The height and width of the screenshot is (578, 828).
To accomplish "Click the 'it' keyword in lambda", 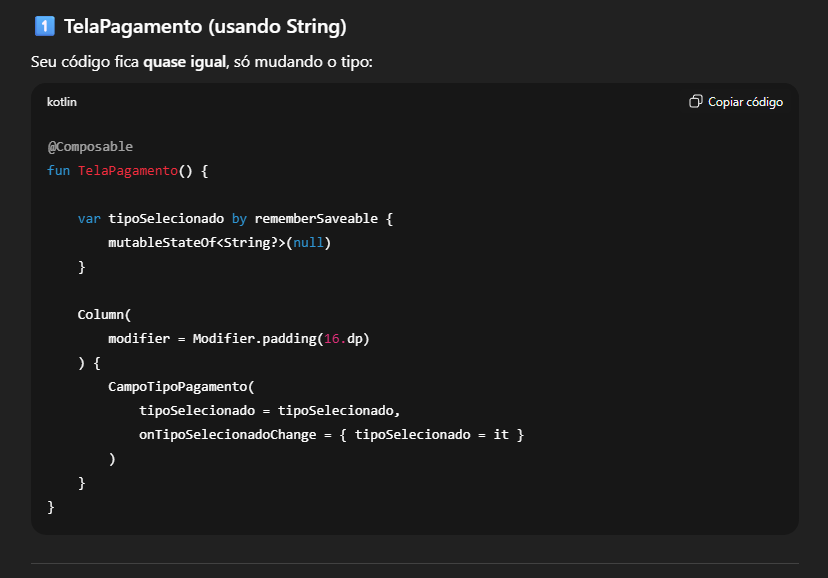I will [501, 434].
